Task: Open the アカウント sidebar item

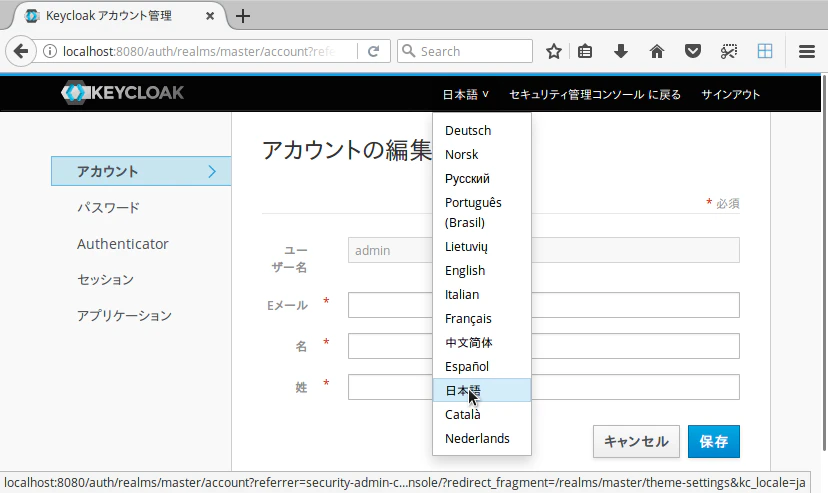Action: pyautogui.click(x=141, y=171)
